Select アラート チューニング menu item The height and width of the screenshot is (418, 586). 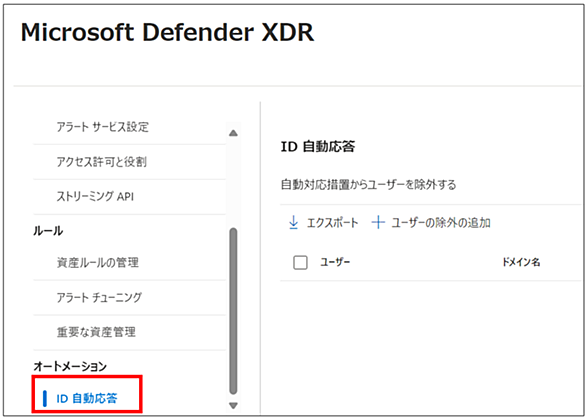[x=99, y=297]
